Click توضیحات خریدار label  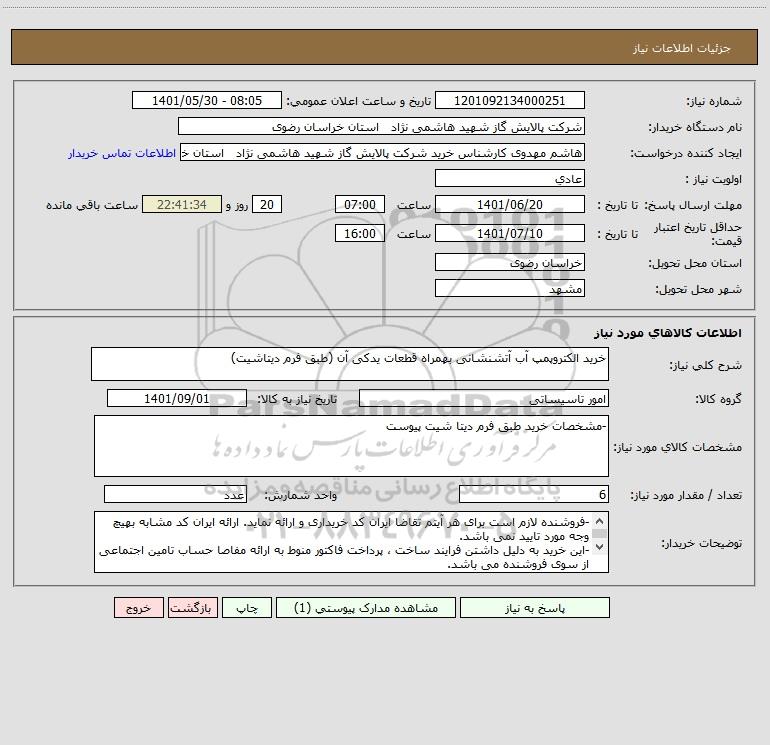pyautogui.click(x=702, y=543)
